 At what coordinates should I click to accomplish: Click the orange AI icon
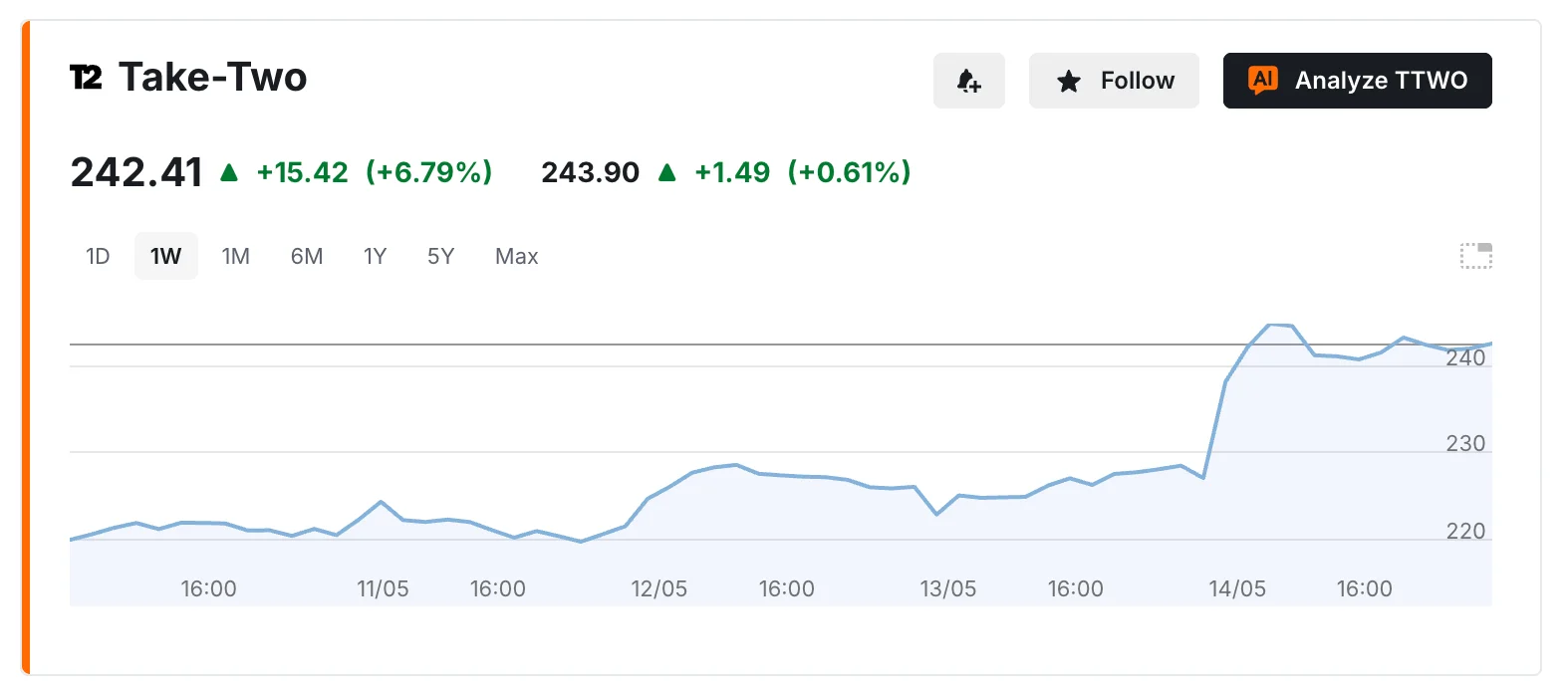point(1263,81)
